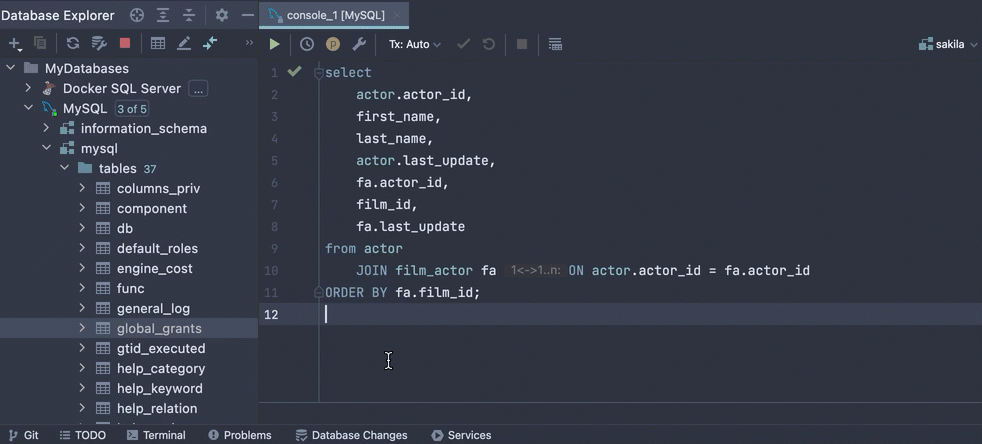Open Database Explorer settings gear
Viewport: 982px width, 444px height.
coord(222,15)
